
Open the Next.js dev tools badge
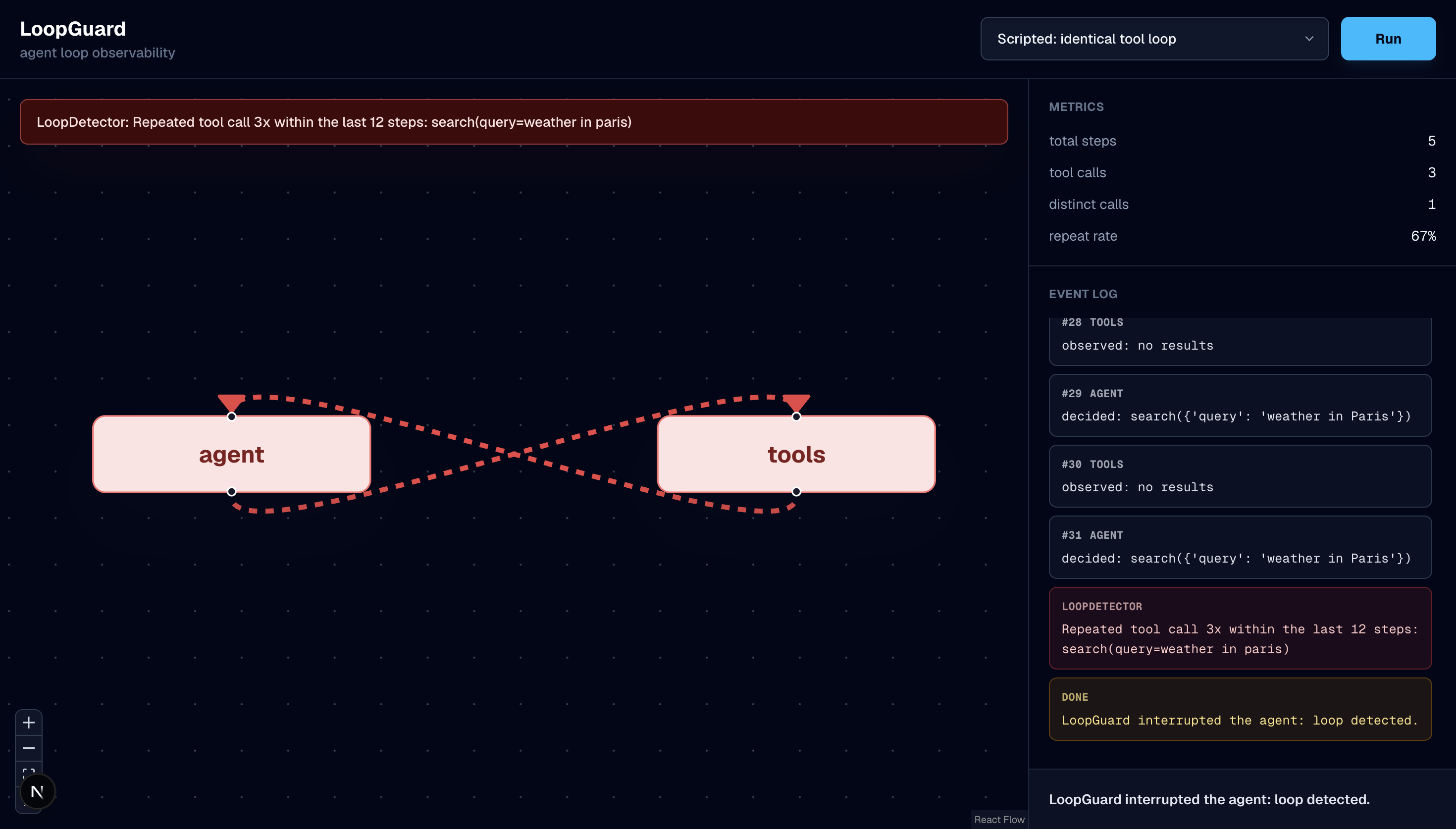coord(38,791)
